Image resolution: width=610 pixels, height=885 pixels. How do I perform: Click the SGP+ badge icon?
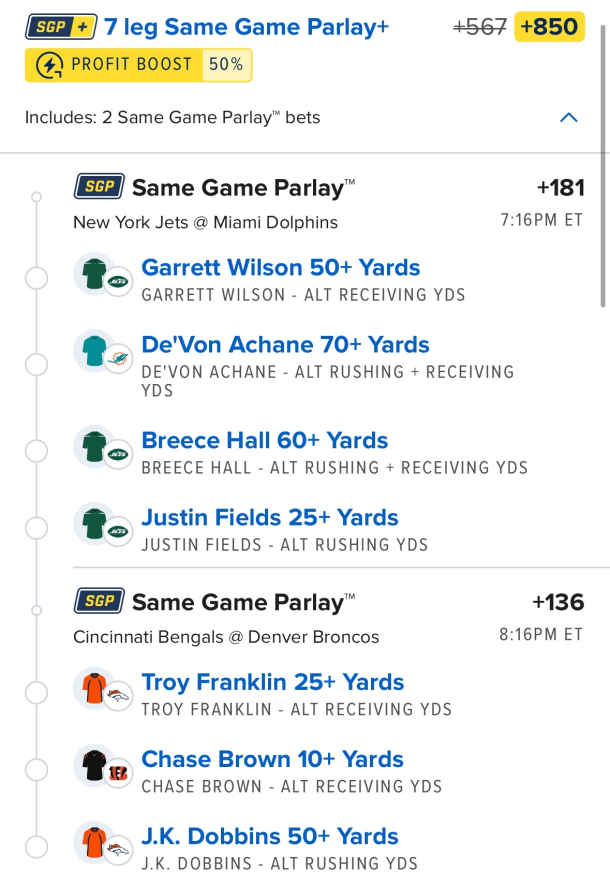click(60, 27)
